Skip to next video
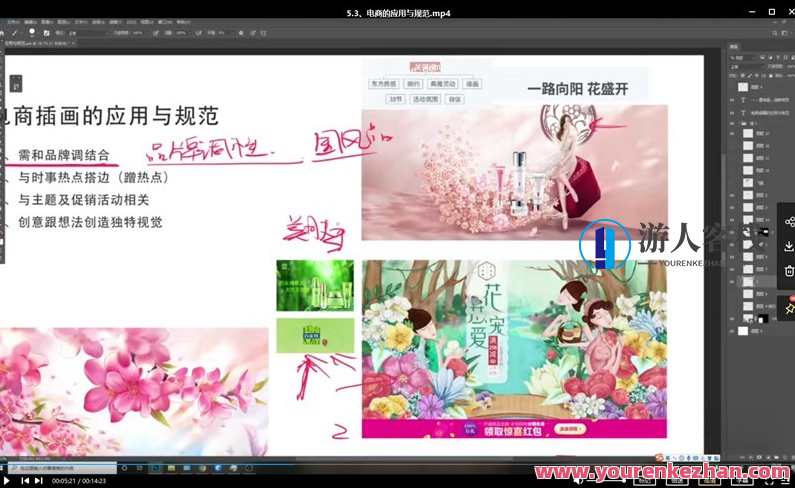 pos(39,480)
